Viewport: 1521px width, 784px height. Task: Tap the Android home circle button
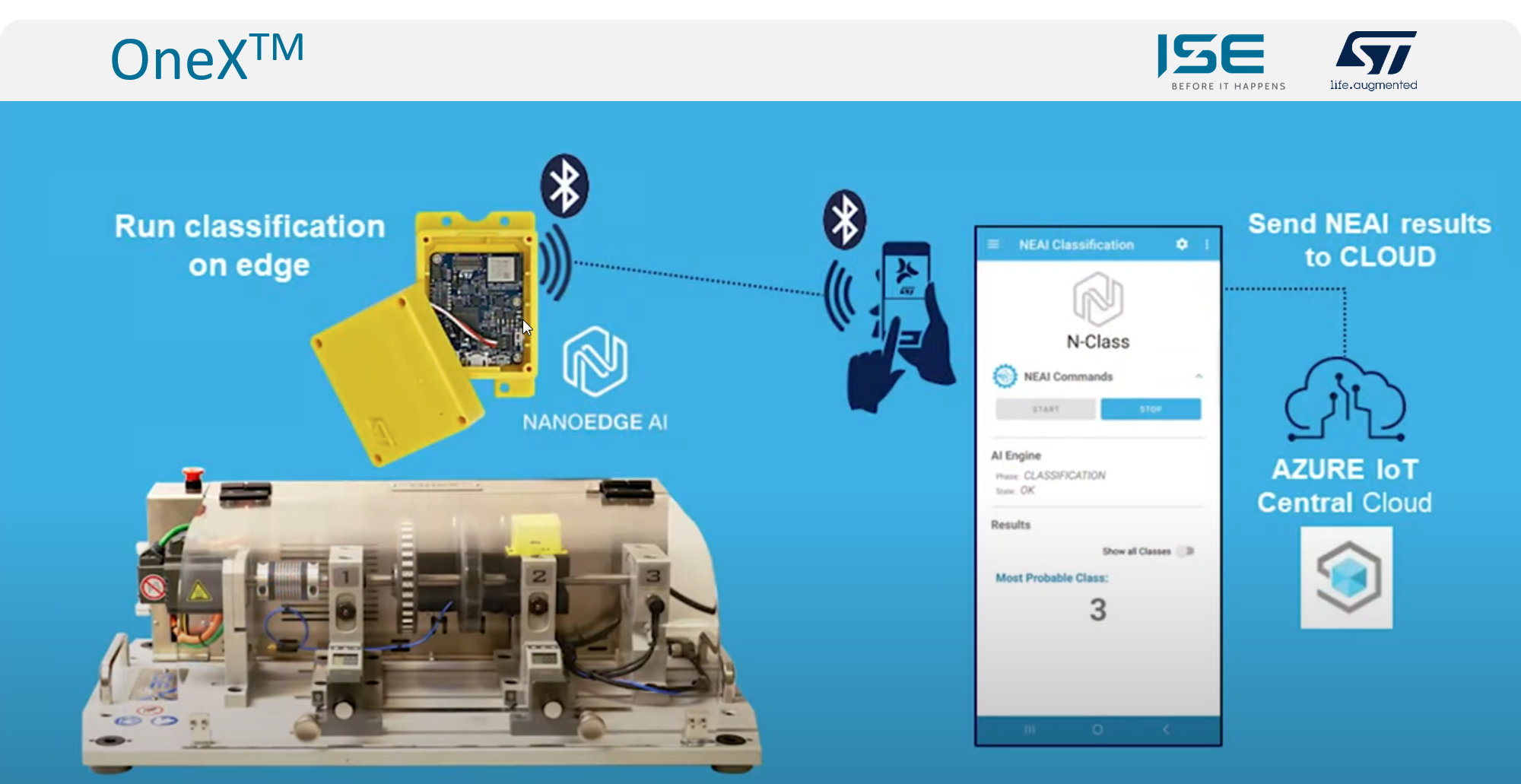tap(1096, 728)
